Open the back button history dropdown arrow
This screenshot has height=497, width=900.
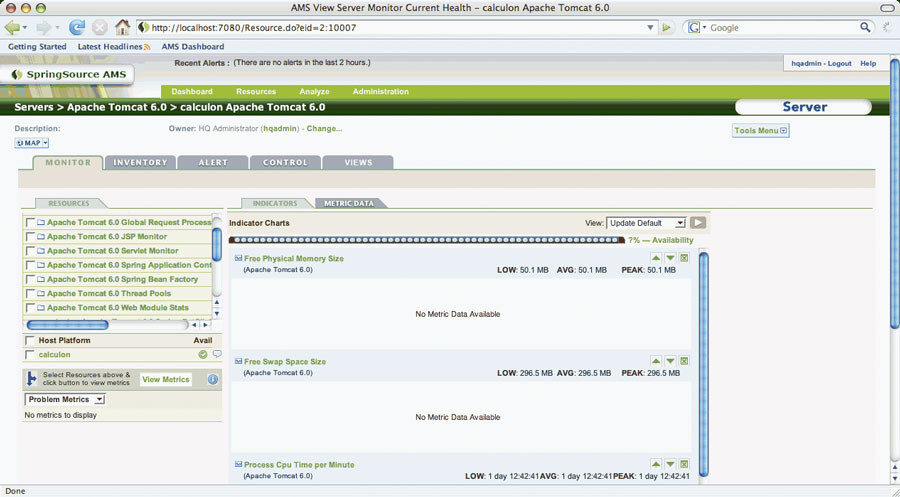click(x=25, y=28)
